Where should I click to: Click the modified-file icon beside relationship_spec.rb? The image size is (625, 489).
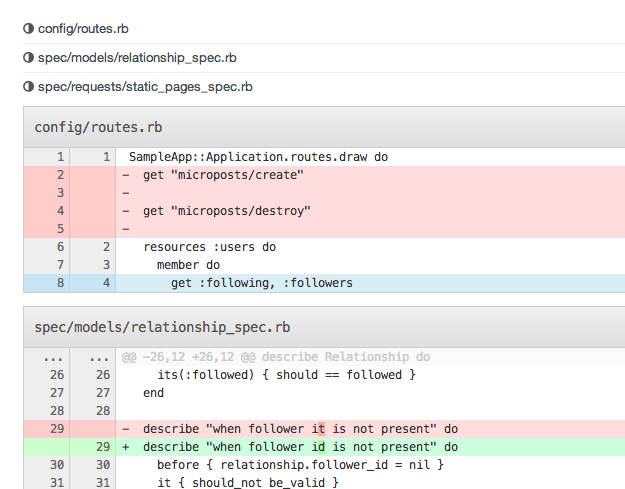click(x=28, y=58)
